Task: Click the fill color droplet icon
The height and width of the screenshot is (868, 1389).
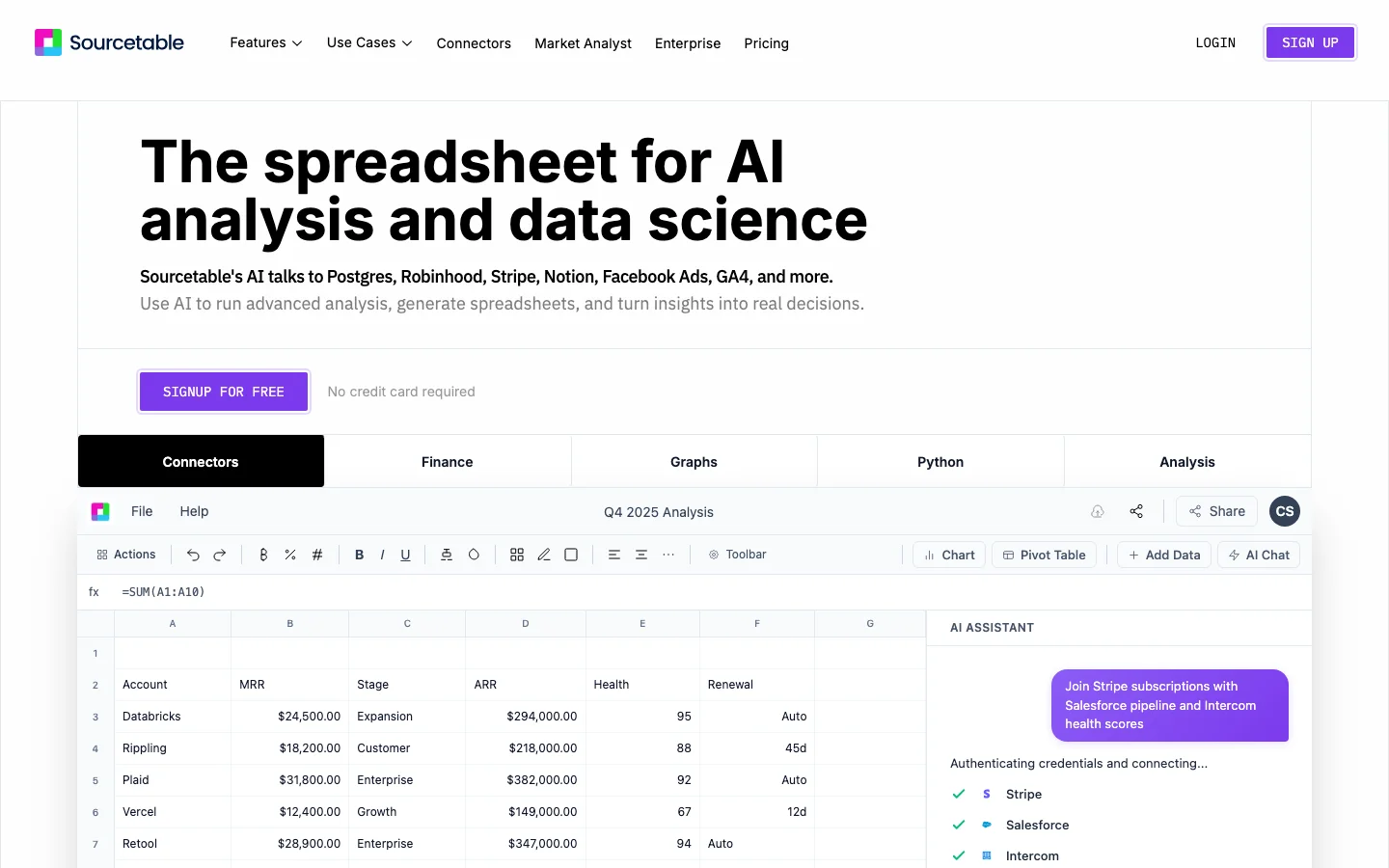Action: click(x=474, y=555)
